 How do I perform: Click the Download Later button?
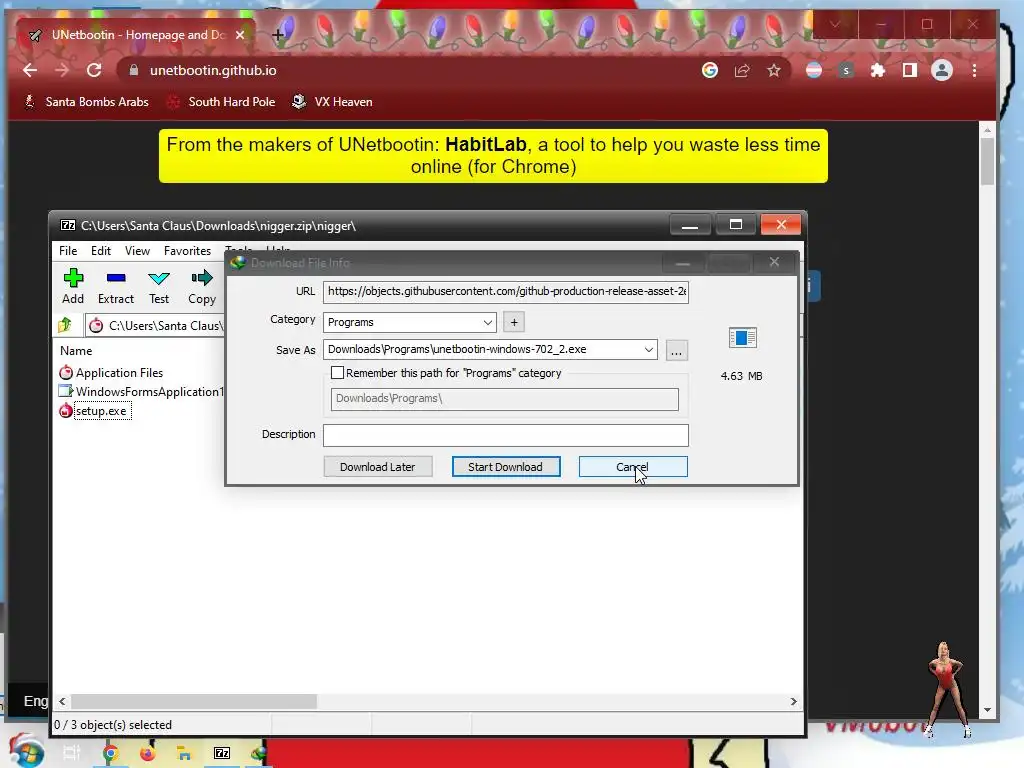377,467
